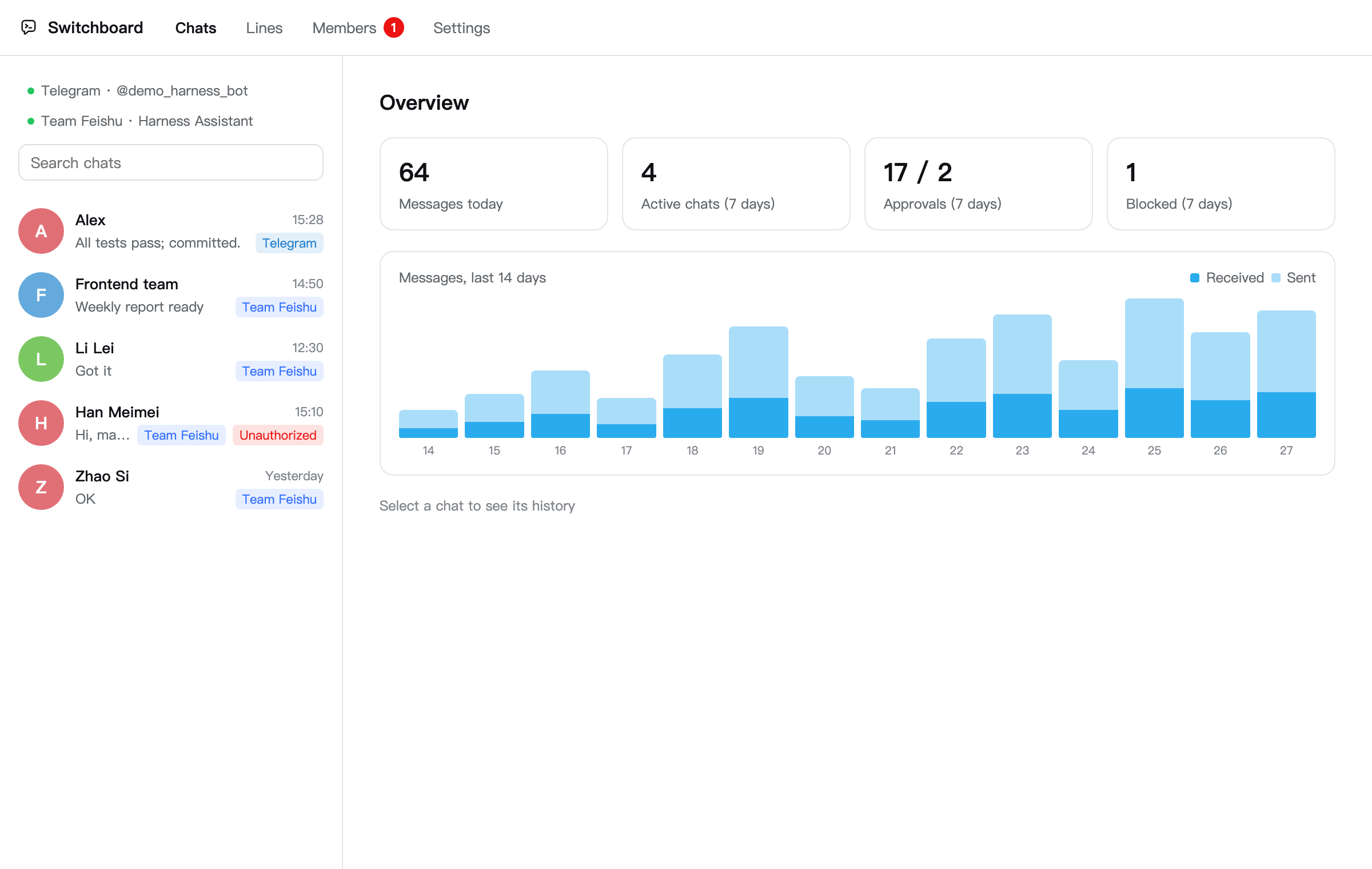Go to the Members tab
1372x869 pixels.
tap(344, 27)
